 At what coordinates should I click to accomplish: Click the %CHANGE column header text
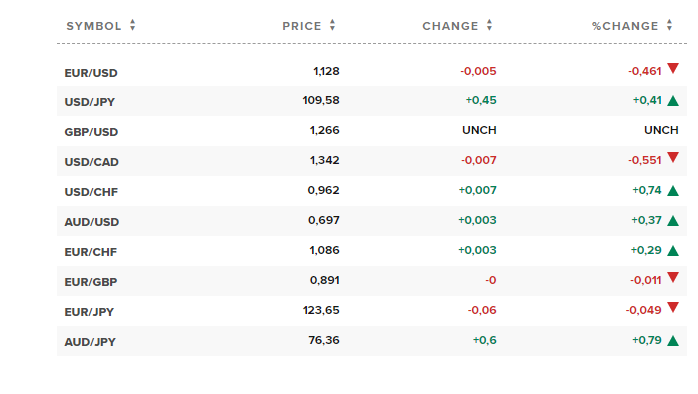click(x=625, y=26)
